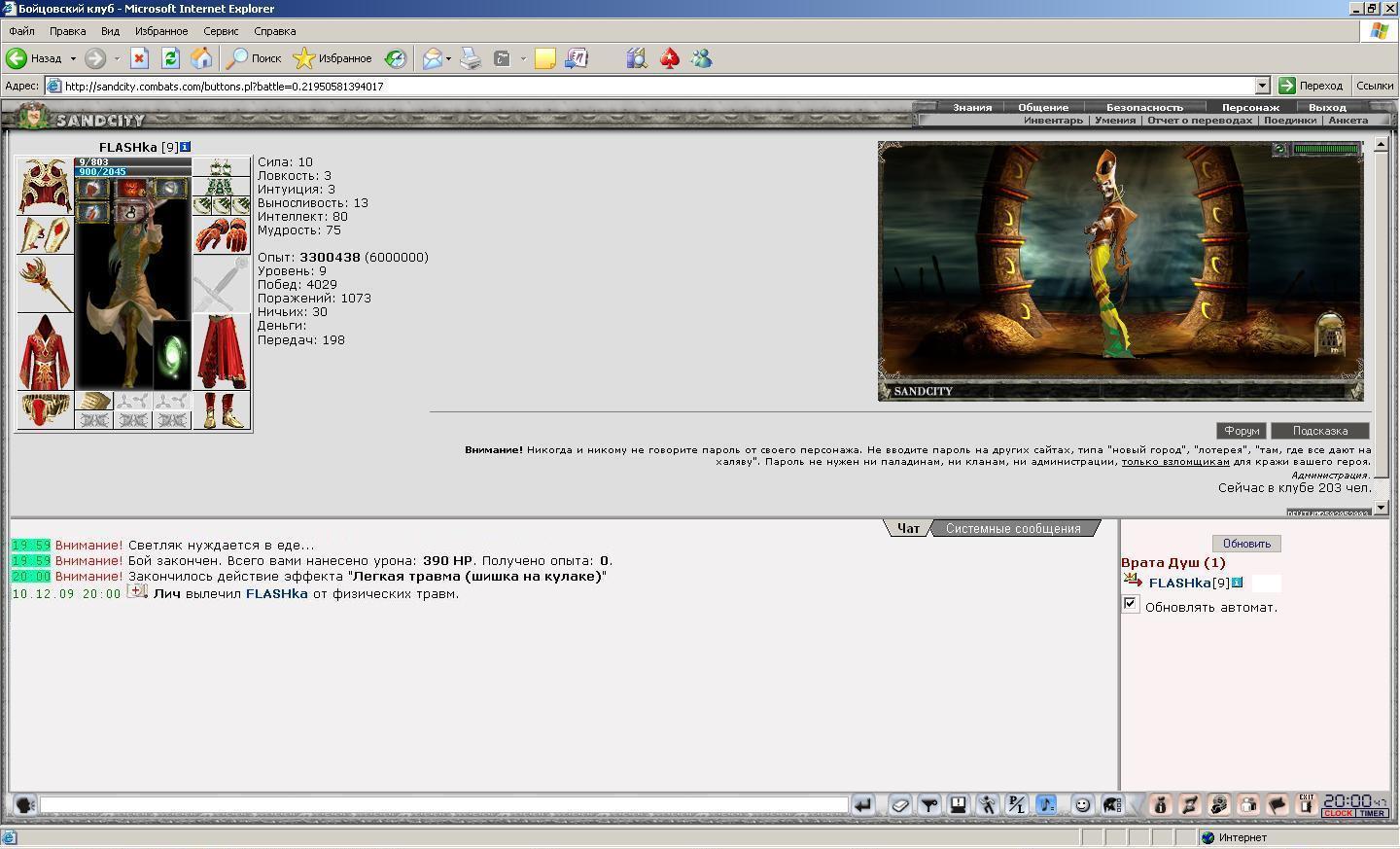The height and width of the screenshot is (849, 1400).
Task: Click the browser Refresh toolbar icon
Action: click(170, 58)
